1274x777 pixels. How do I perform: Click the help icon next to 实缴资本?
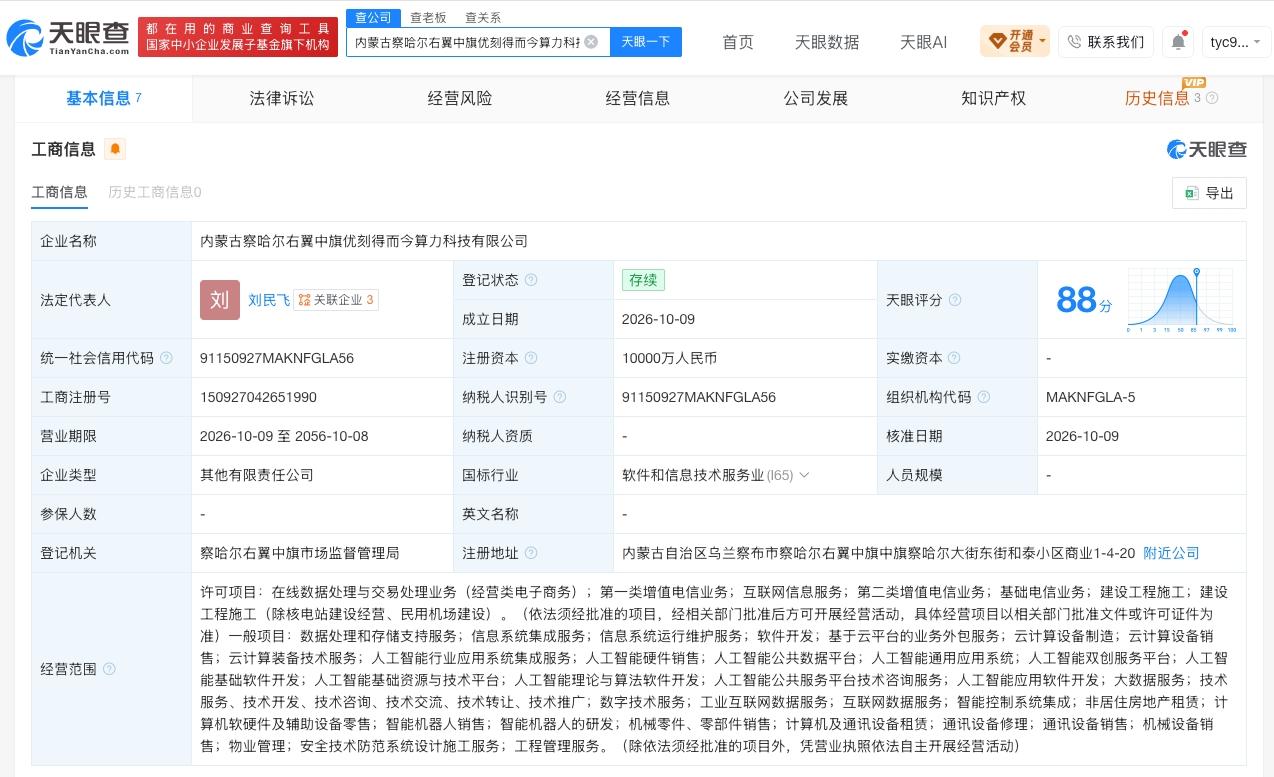pyautogui.click(x=955, y=358)
